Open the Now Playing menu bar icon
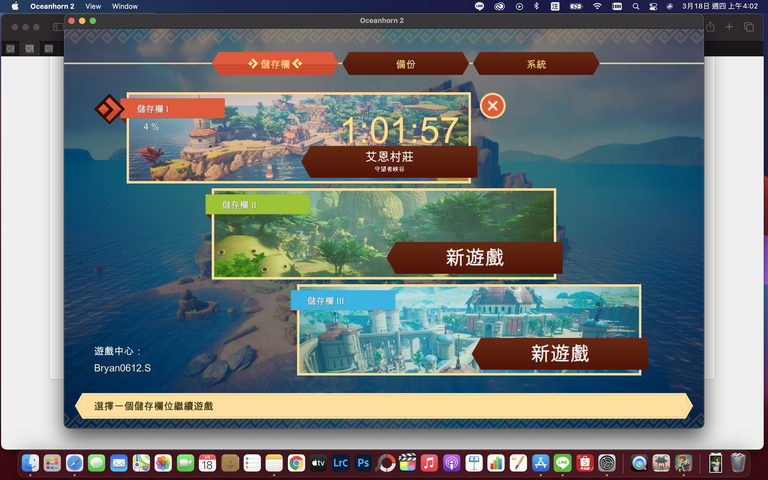The width and height of the screenshot is (768, 480). pyautogui.click(x=519, y=6)
